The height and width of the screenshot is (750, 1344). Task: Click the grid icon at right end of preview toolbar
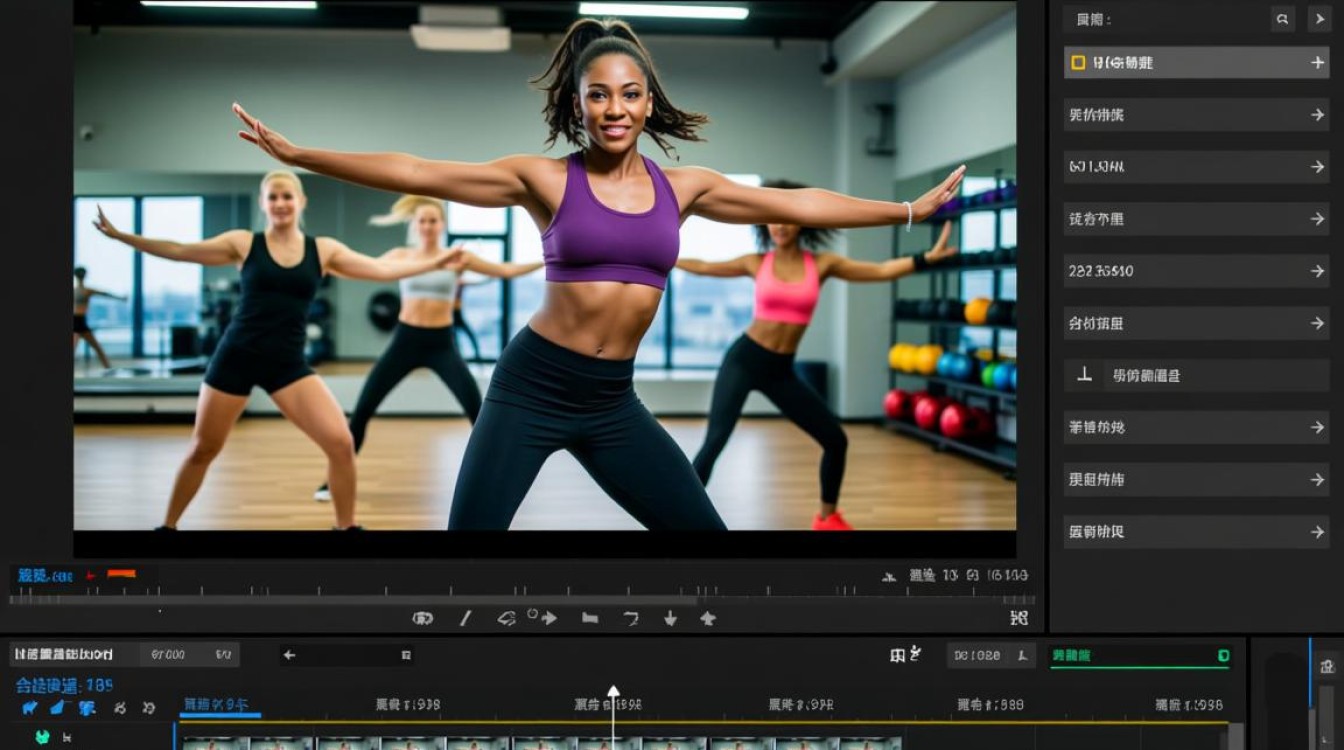pyautogui.click(x=1019, y=618)
